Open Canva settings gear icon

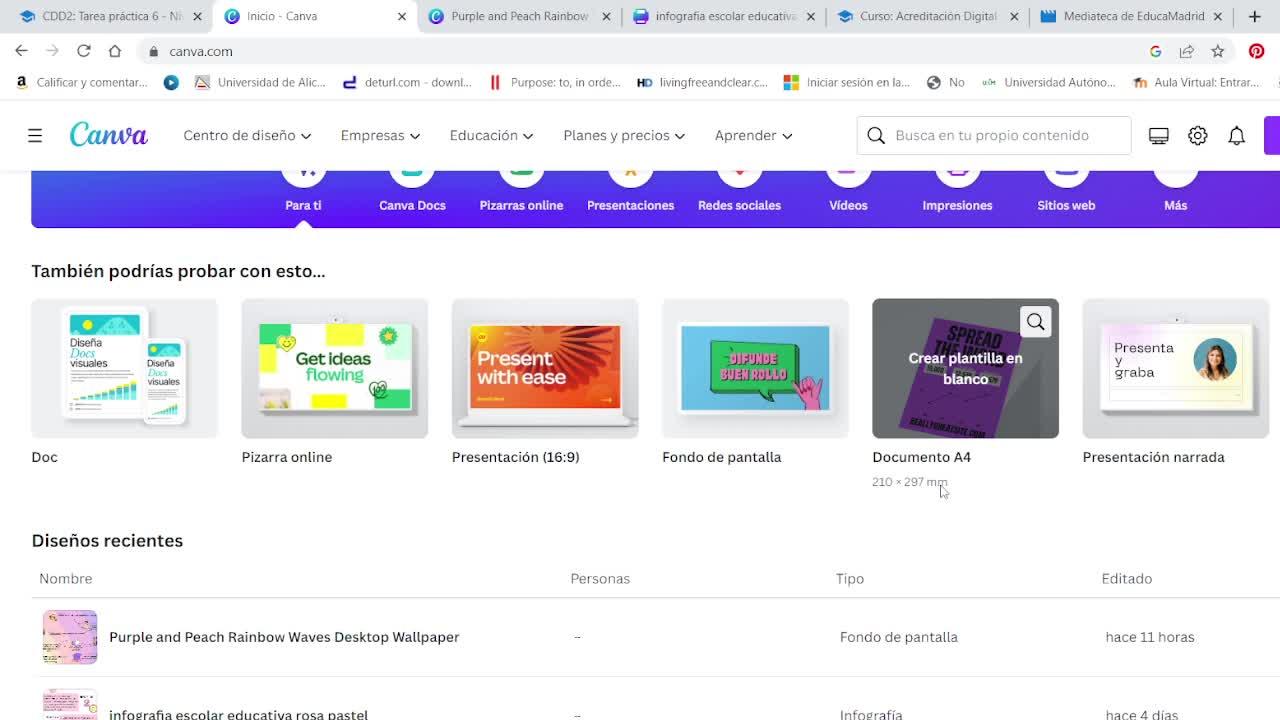[x=1197, y=136]
